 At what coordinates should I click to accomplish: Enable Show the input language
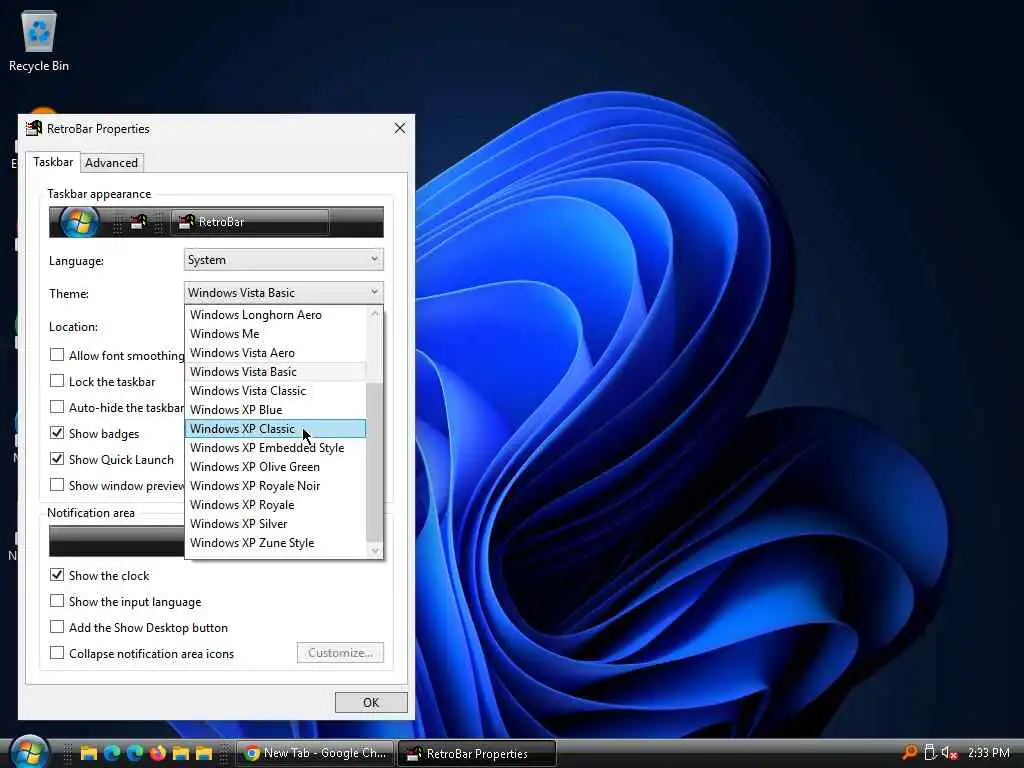coord(57,601)
